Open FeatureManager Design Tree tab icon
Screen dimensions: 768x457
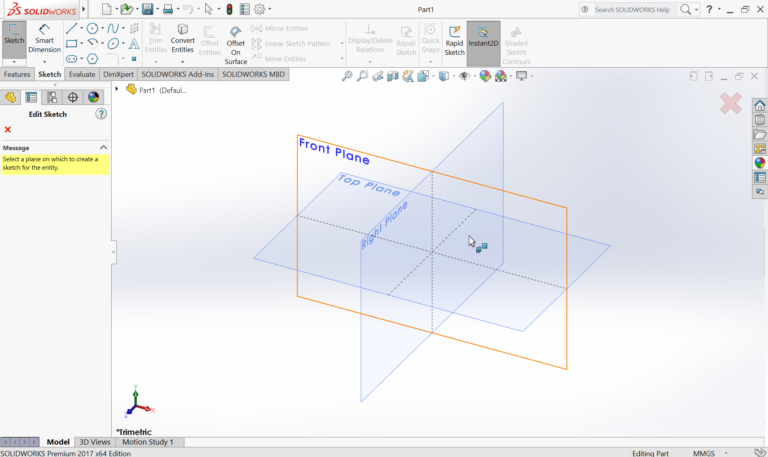[x=10, y=97]
